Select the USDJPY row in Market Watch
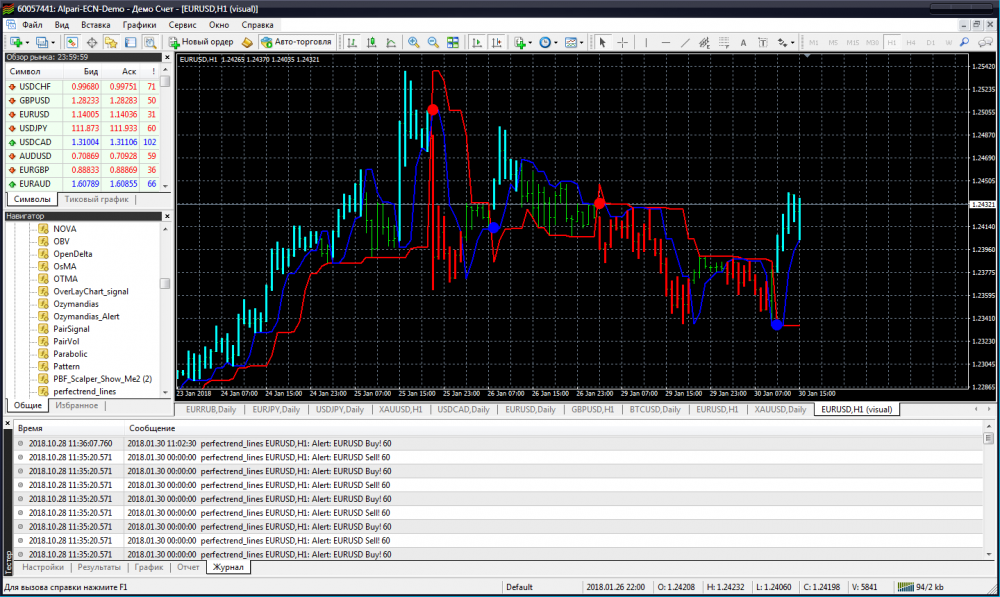 tap(82, 128)
